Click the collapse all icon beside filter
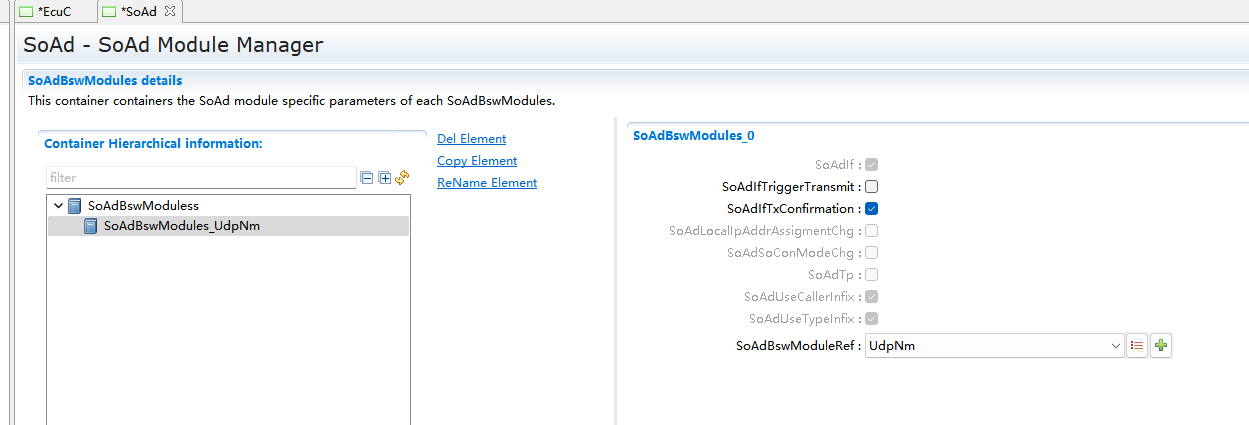Screen dimensions: 1249x425 point(367,178)
